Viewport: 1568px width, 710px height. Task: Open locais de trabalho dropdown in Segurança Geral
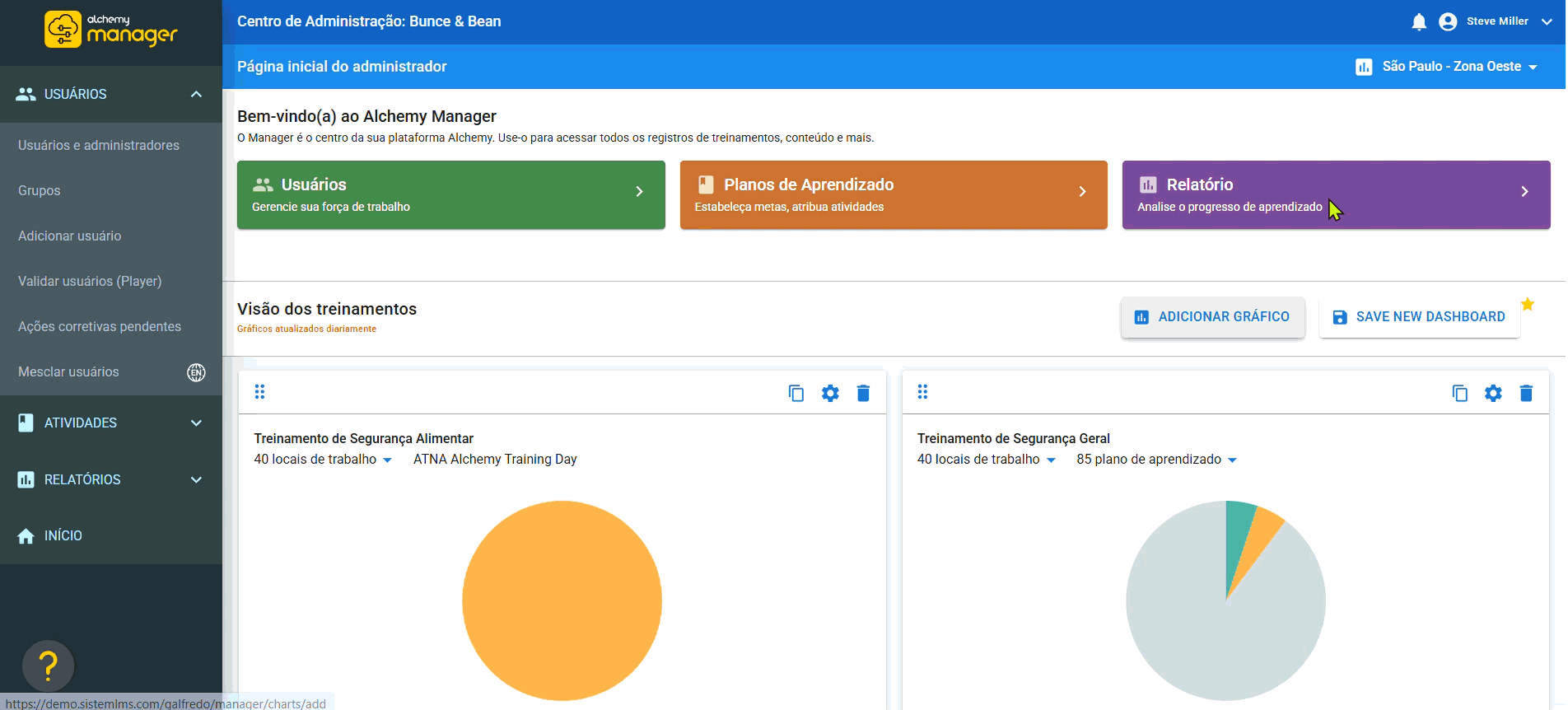click(987, 460)
